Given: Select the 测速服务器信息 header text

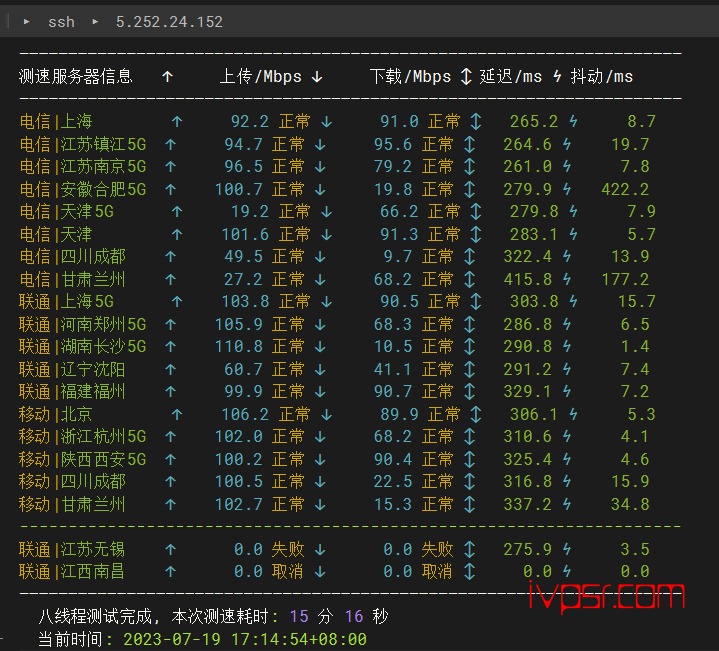Looking at the screenshot, I should point(76,77).
